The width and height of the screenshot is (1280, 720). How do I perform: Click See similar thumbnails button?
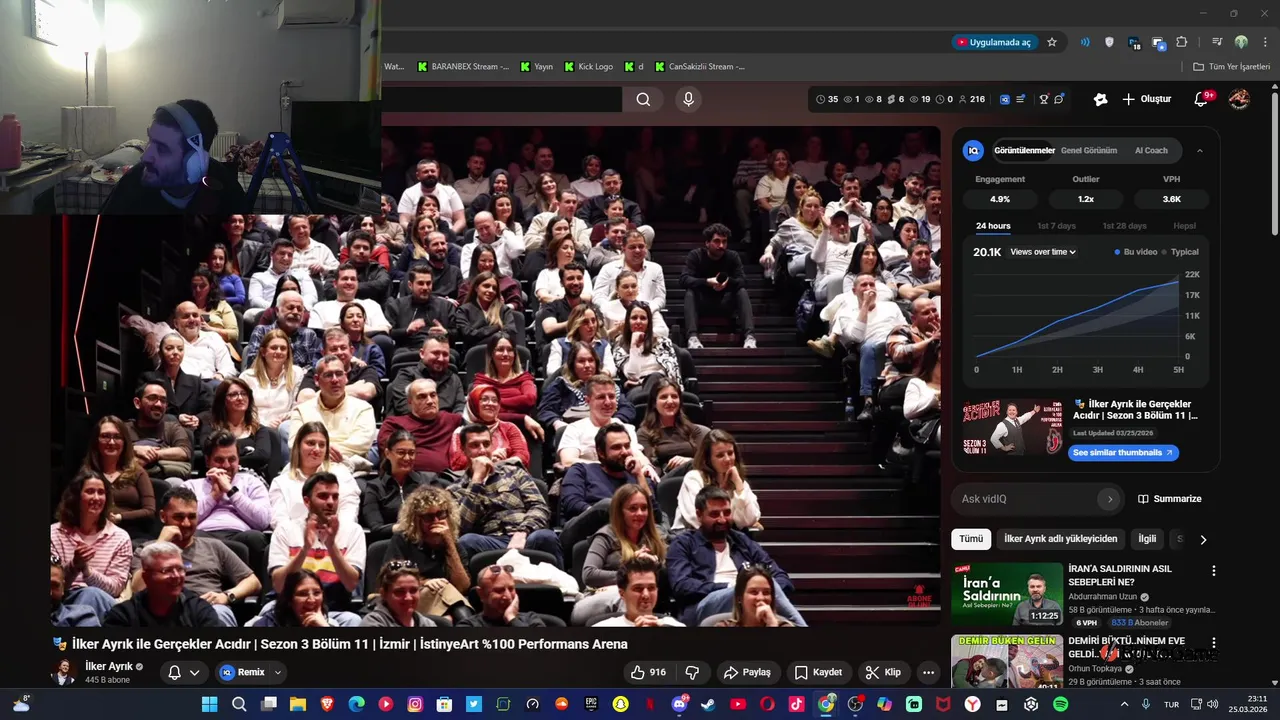1124,453
